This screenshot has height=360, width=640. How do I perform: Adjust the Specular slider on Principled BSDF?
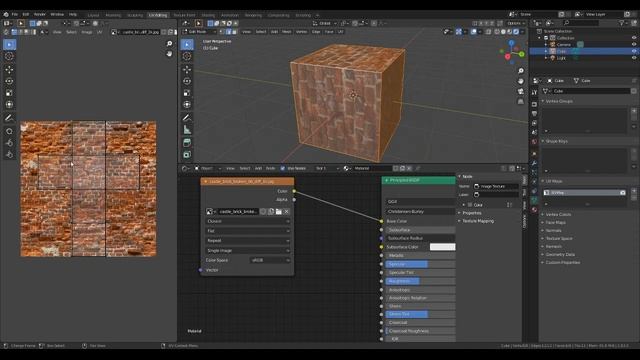pos(420,264)
